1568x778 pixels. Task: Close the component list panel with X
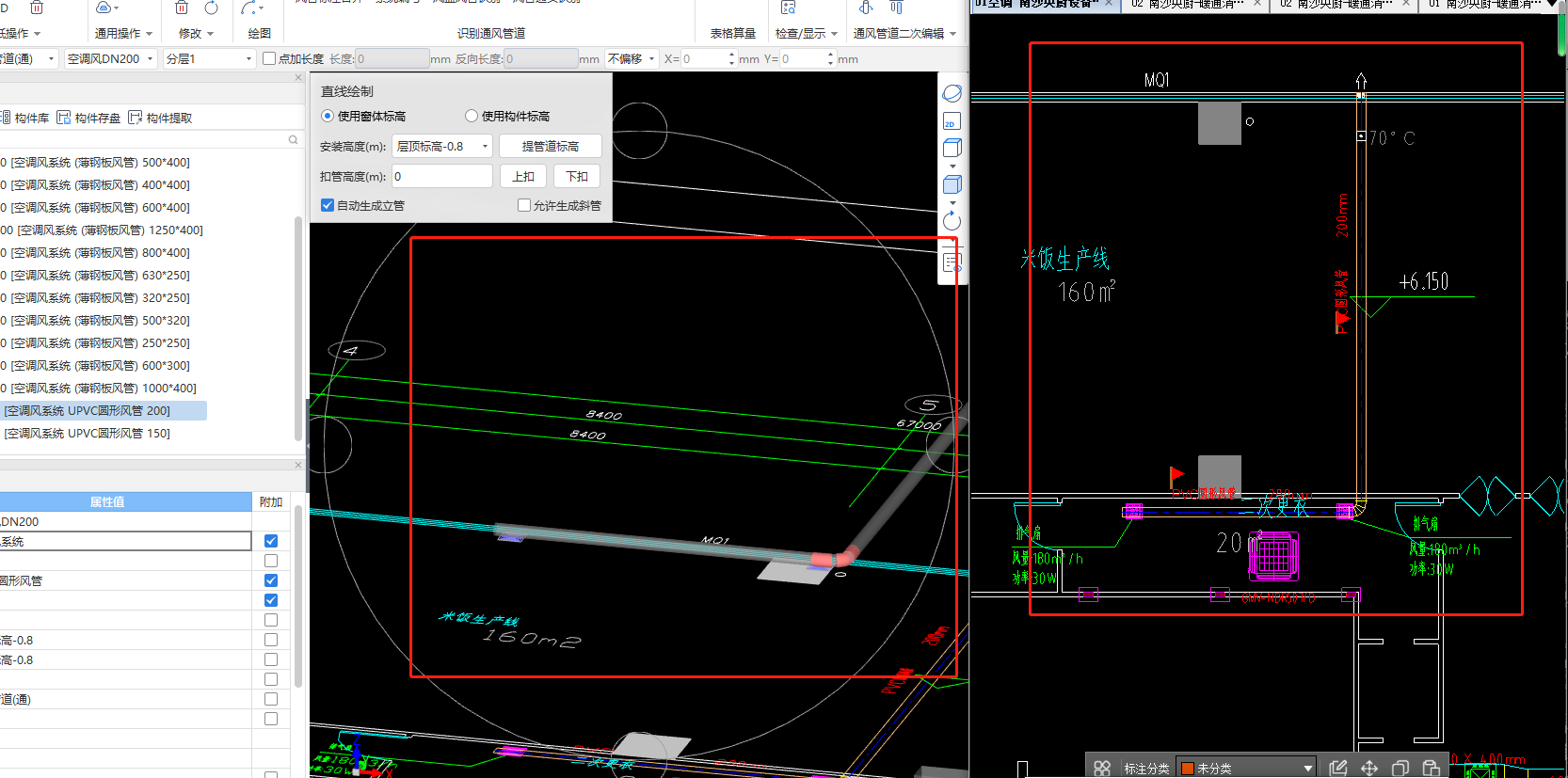298,78
